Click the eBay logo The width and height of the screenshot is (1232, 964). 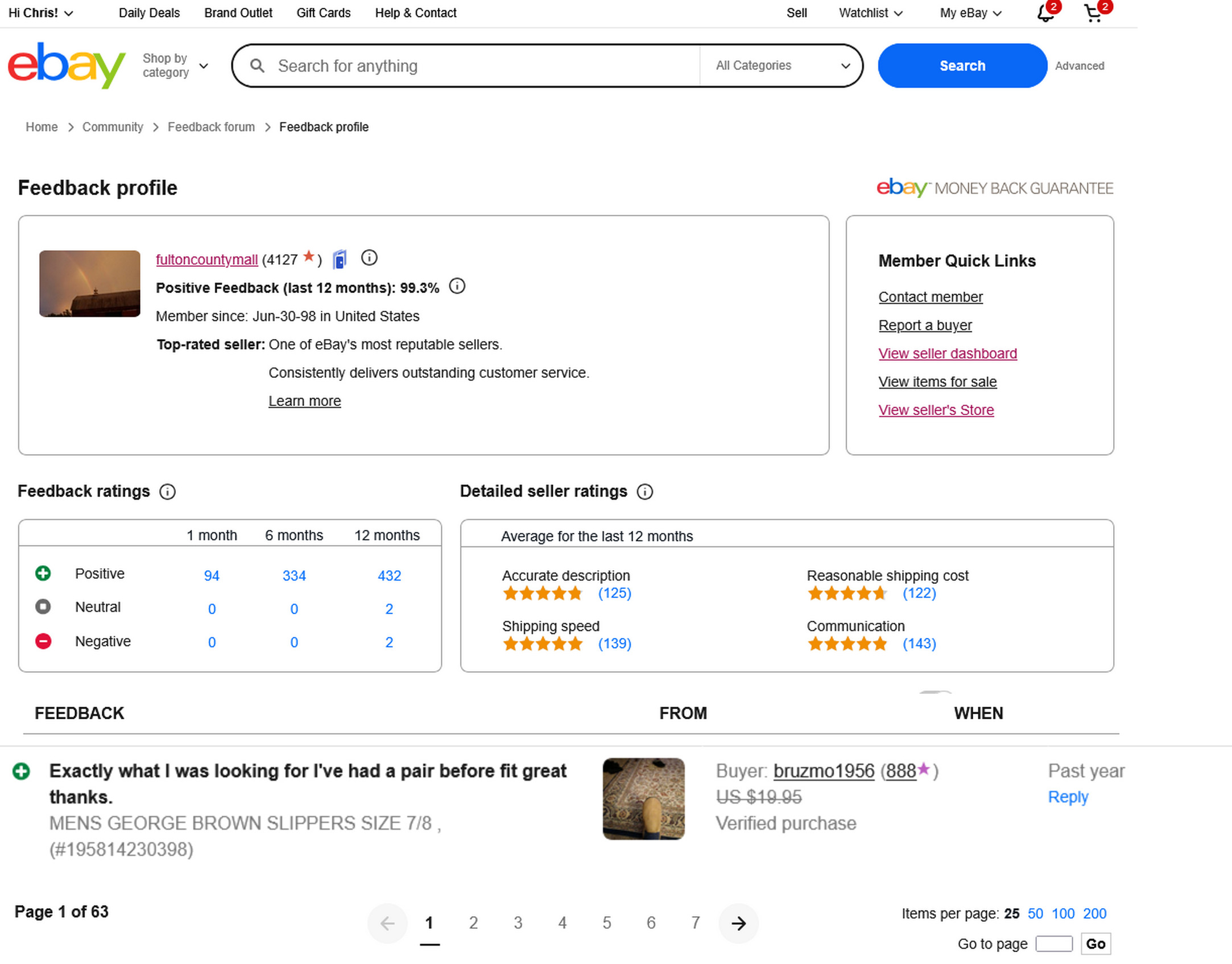(x=66, y=65)
